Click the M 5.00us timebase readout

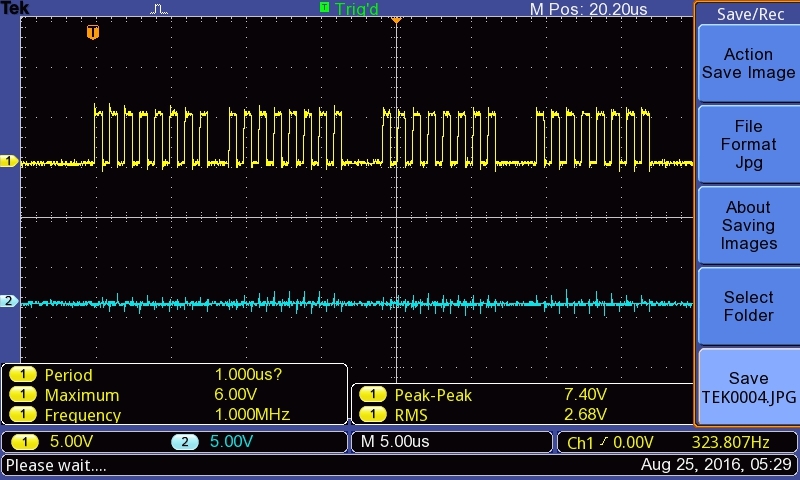pyautogui.click(x=395, y=441)
